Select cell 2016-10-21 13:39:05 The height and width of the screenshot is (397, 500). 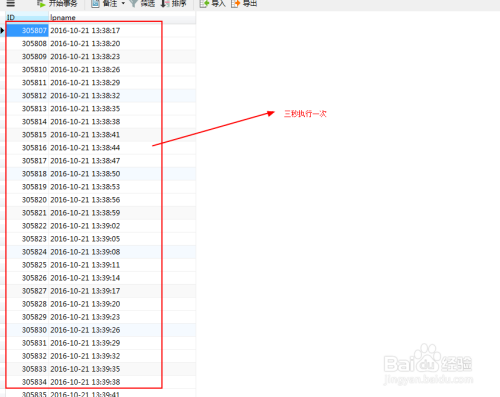tap(122, 238)
